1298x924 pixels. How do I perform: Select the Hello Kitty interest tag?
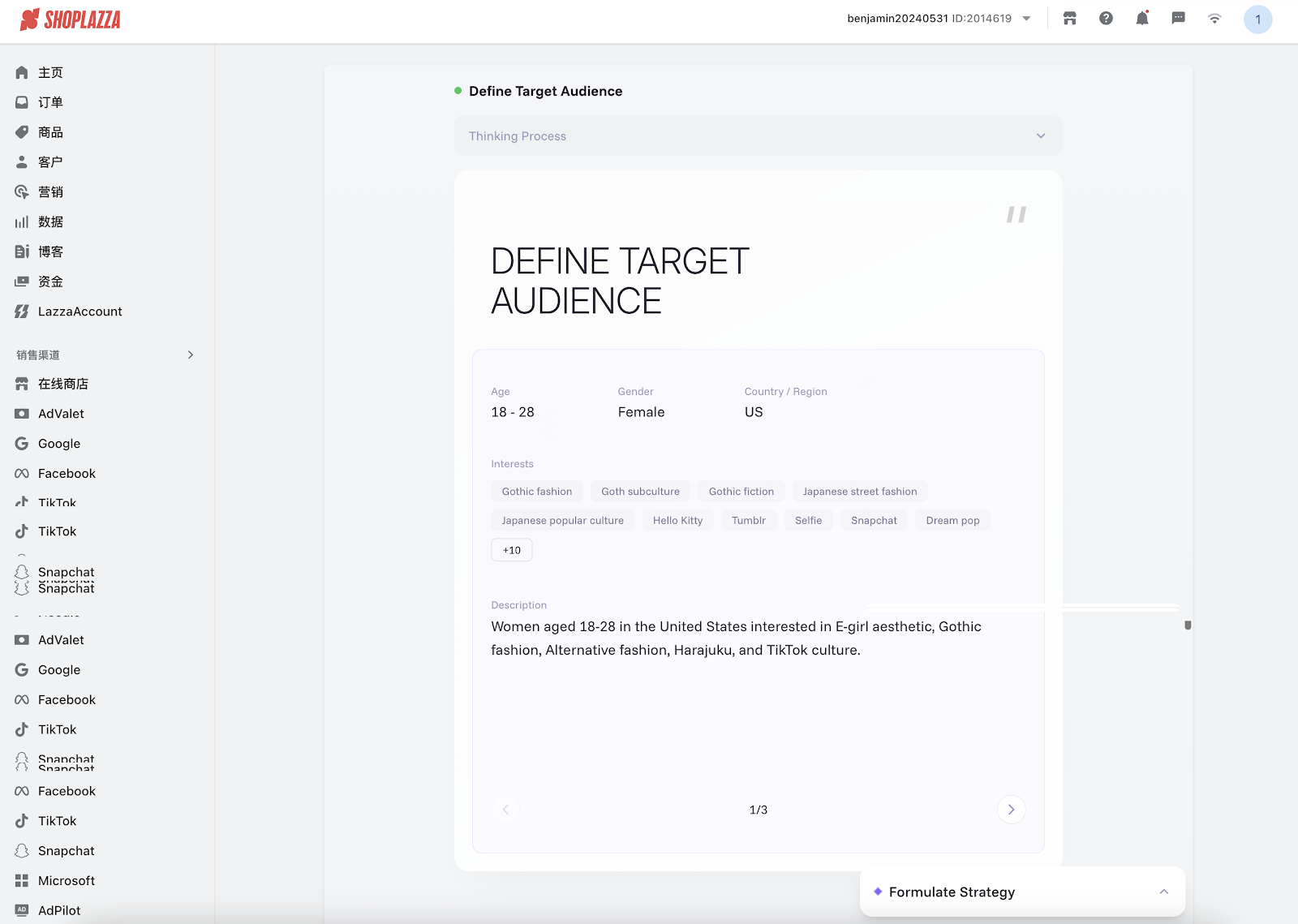677,521
